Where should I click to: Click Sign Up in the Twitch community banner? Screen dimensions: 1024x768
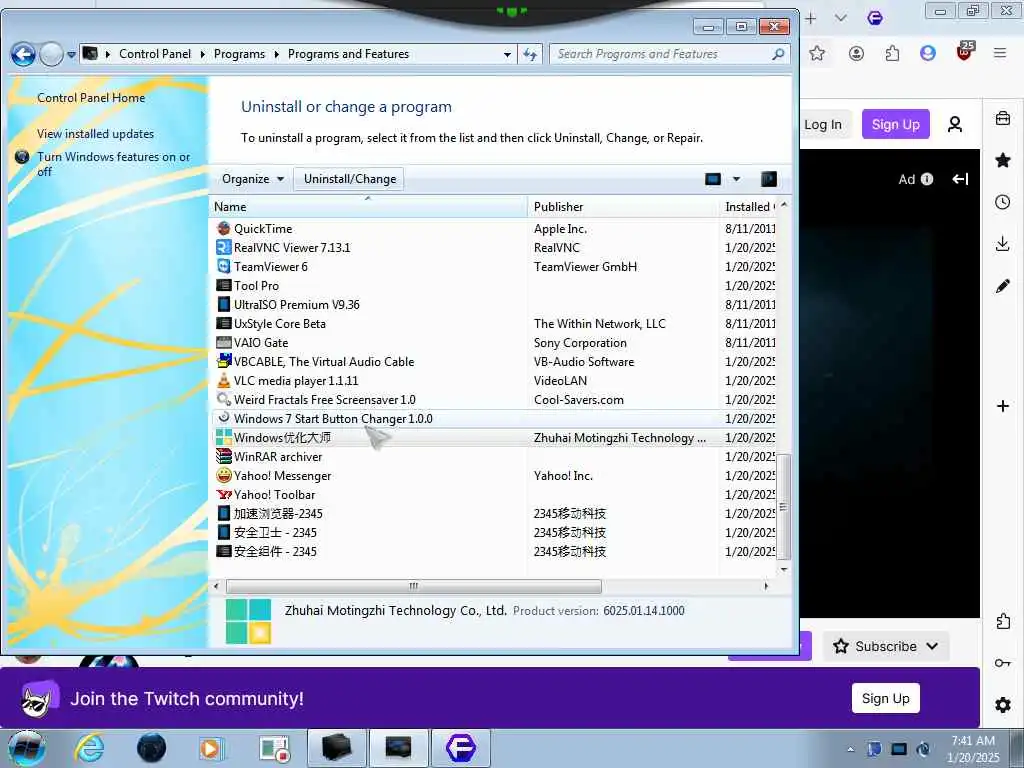point(886,698)
